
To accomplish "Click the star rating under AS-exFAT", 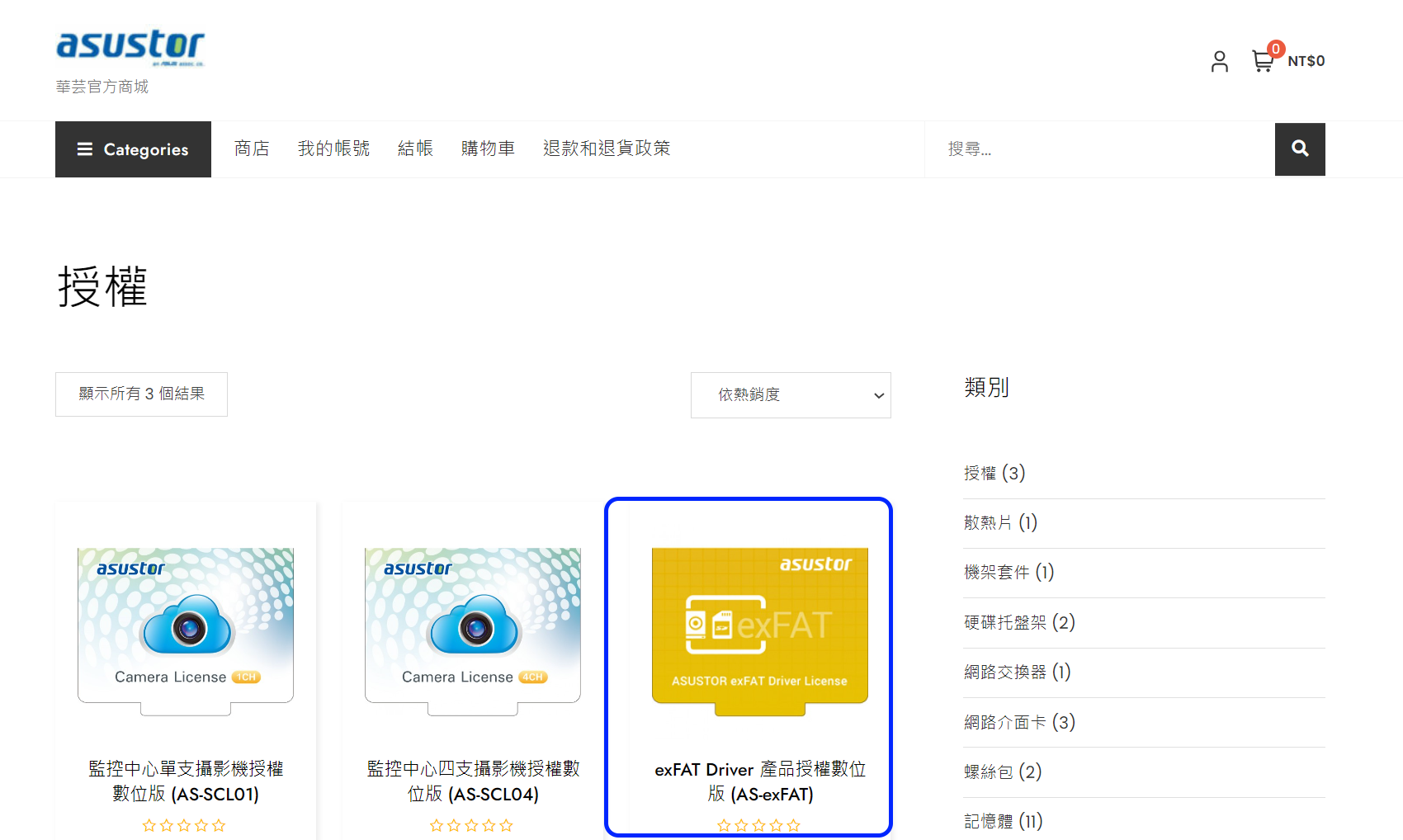I will click(x=758, y=825).
